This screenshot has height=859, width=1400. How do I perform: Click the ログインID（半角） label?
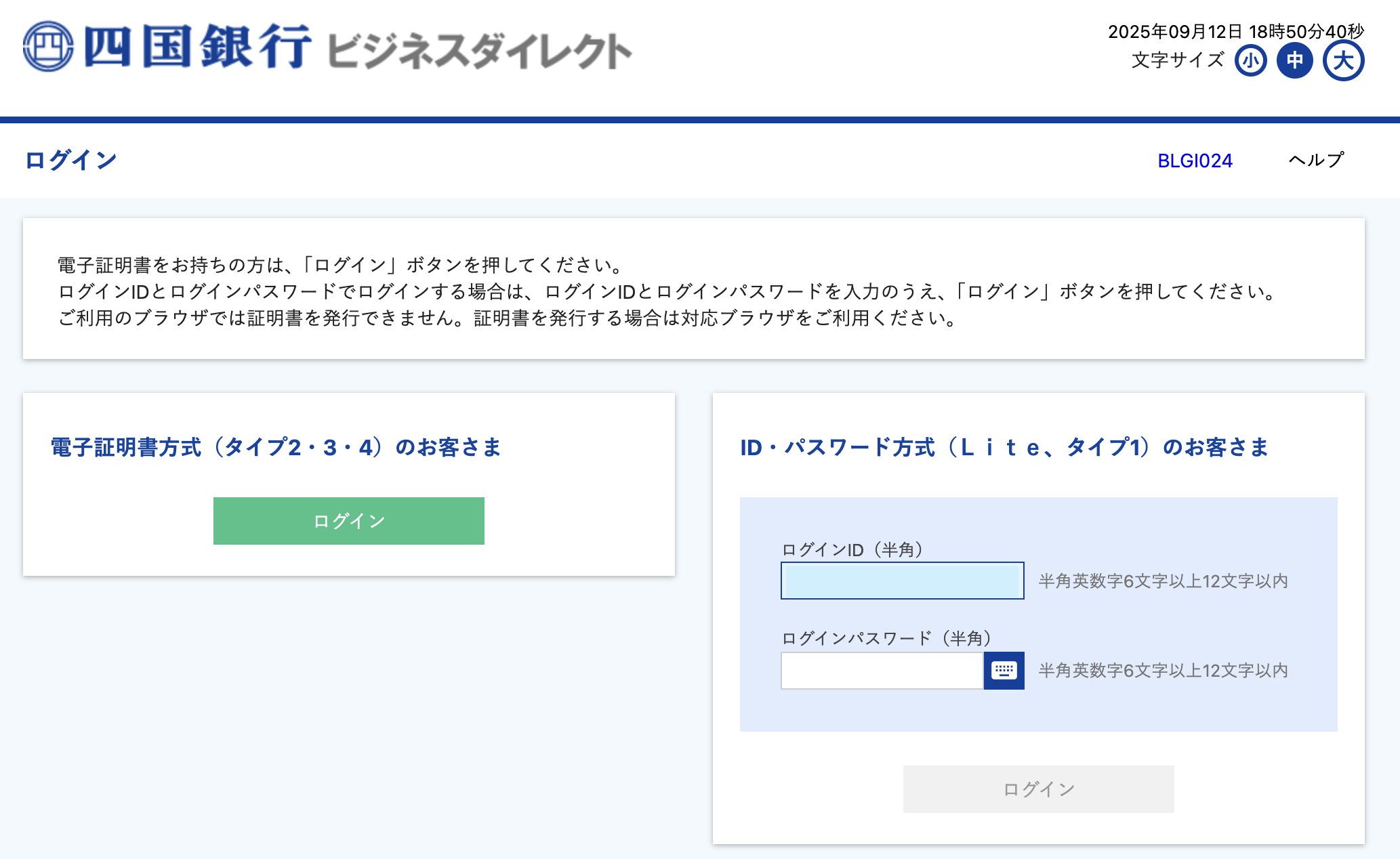tap(852, 549)
